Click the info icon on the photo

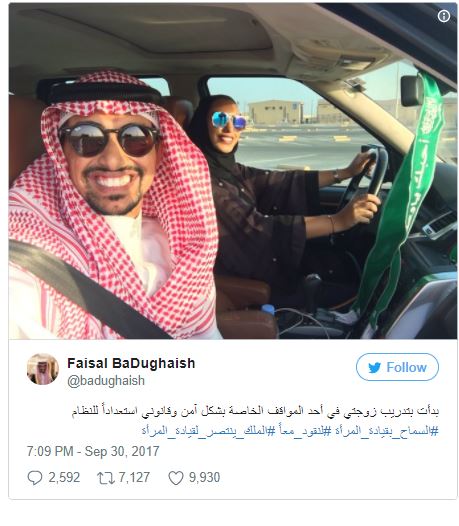[444, 15]
